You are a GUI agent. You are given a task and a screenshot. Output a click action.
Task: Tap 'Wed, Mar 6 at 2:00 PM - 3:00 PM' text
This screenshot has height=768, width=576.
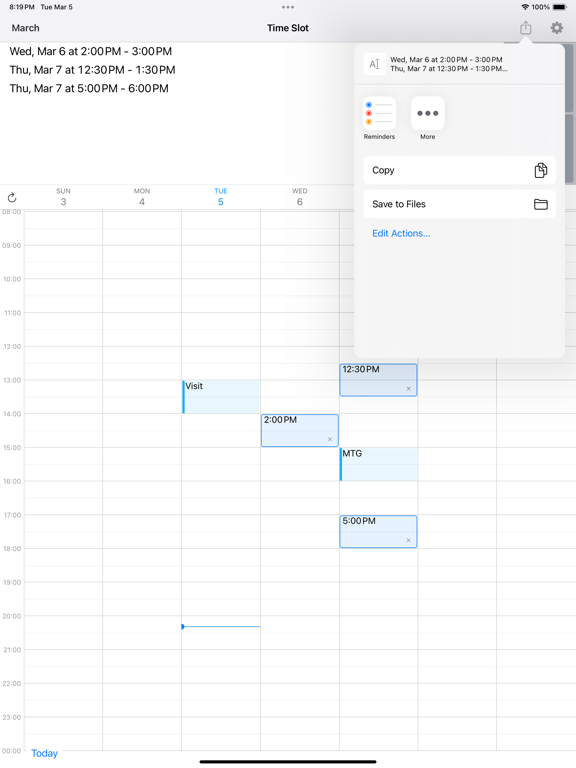click(91, 51)
